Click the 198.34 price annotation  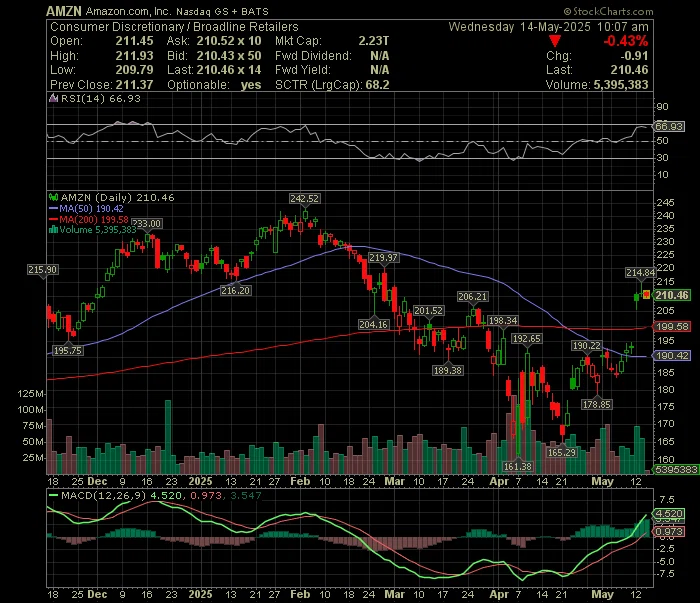pos(503,320)
